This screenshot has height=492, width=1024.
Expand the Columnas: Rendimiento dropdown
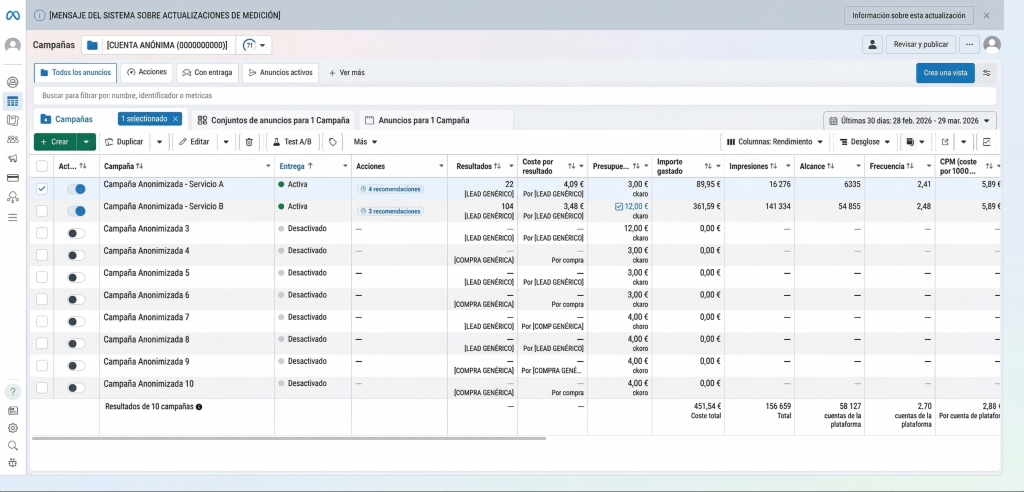pos(775,142)
